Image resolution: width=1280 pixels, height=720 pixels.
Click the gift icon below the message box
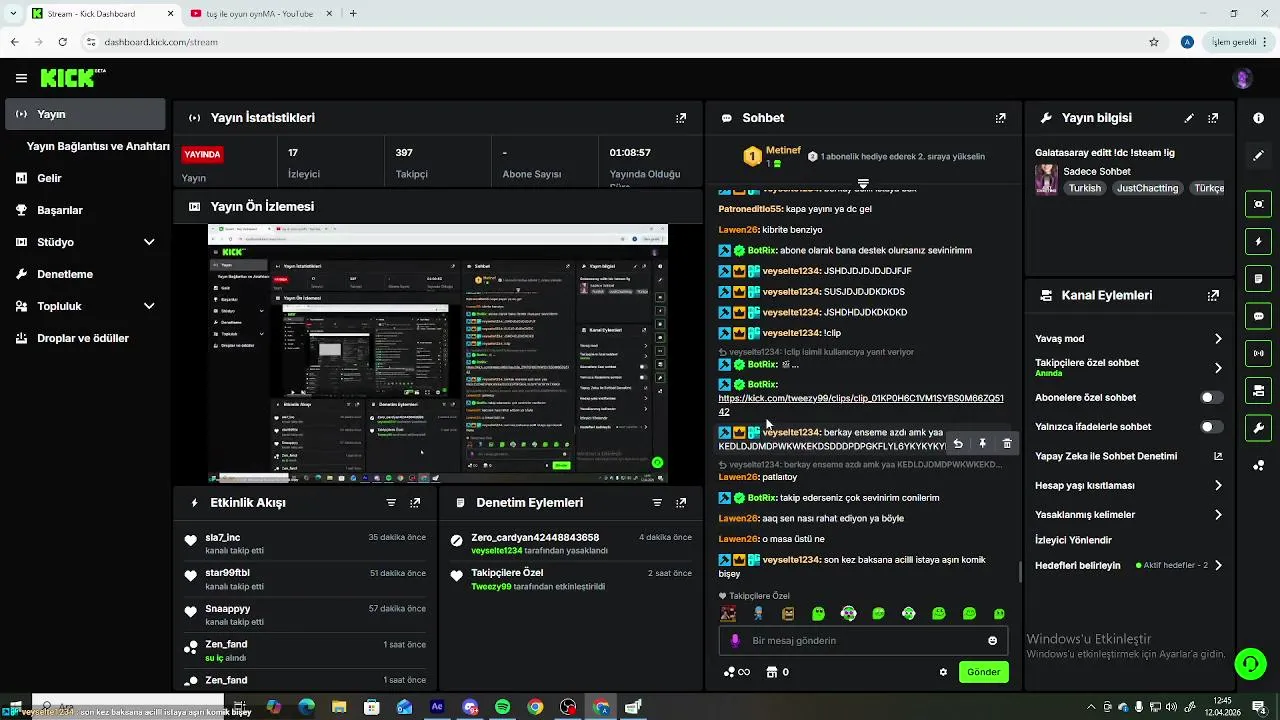tap(771, 672)
